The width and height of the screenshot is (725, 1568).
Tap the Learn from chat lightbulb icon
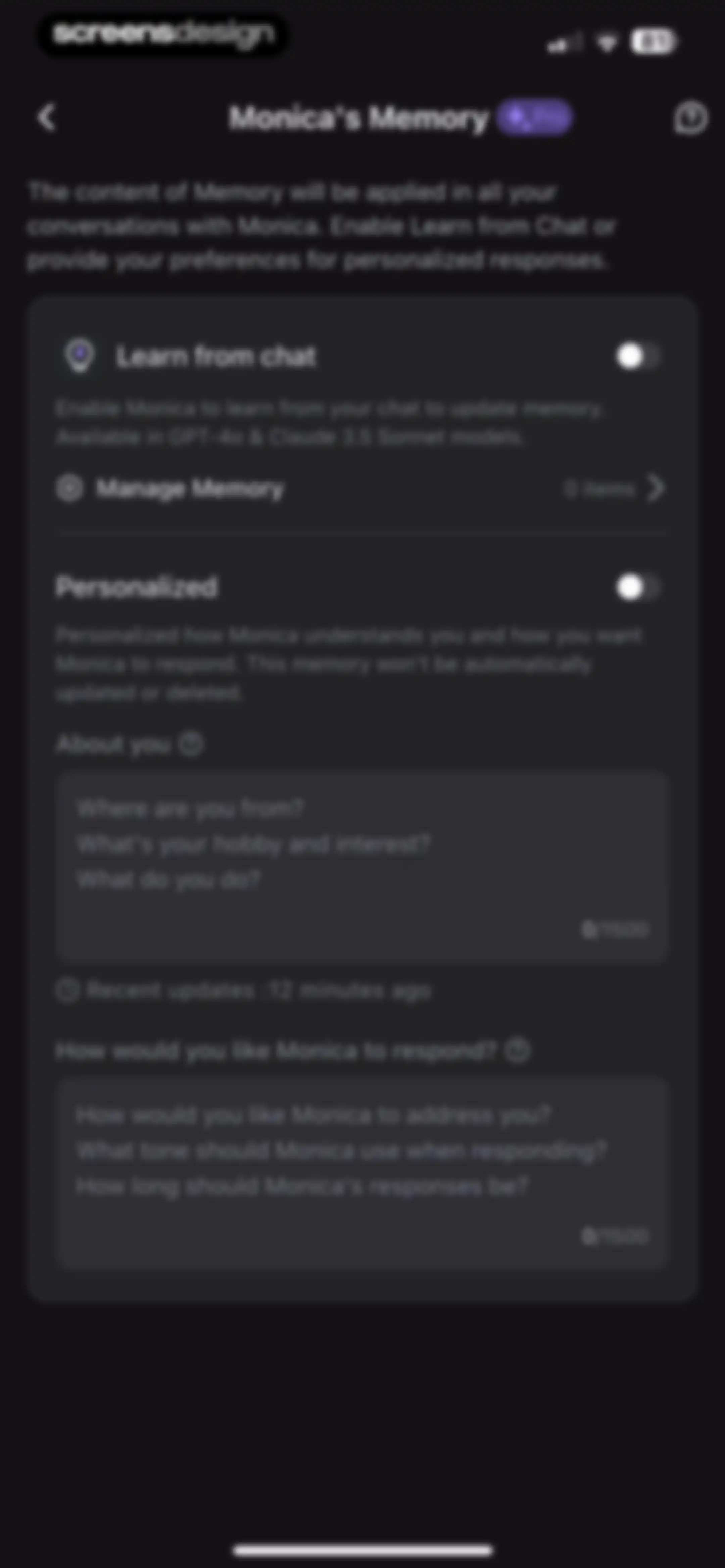[80, 356]
